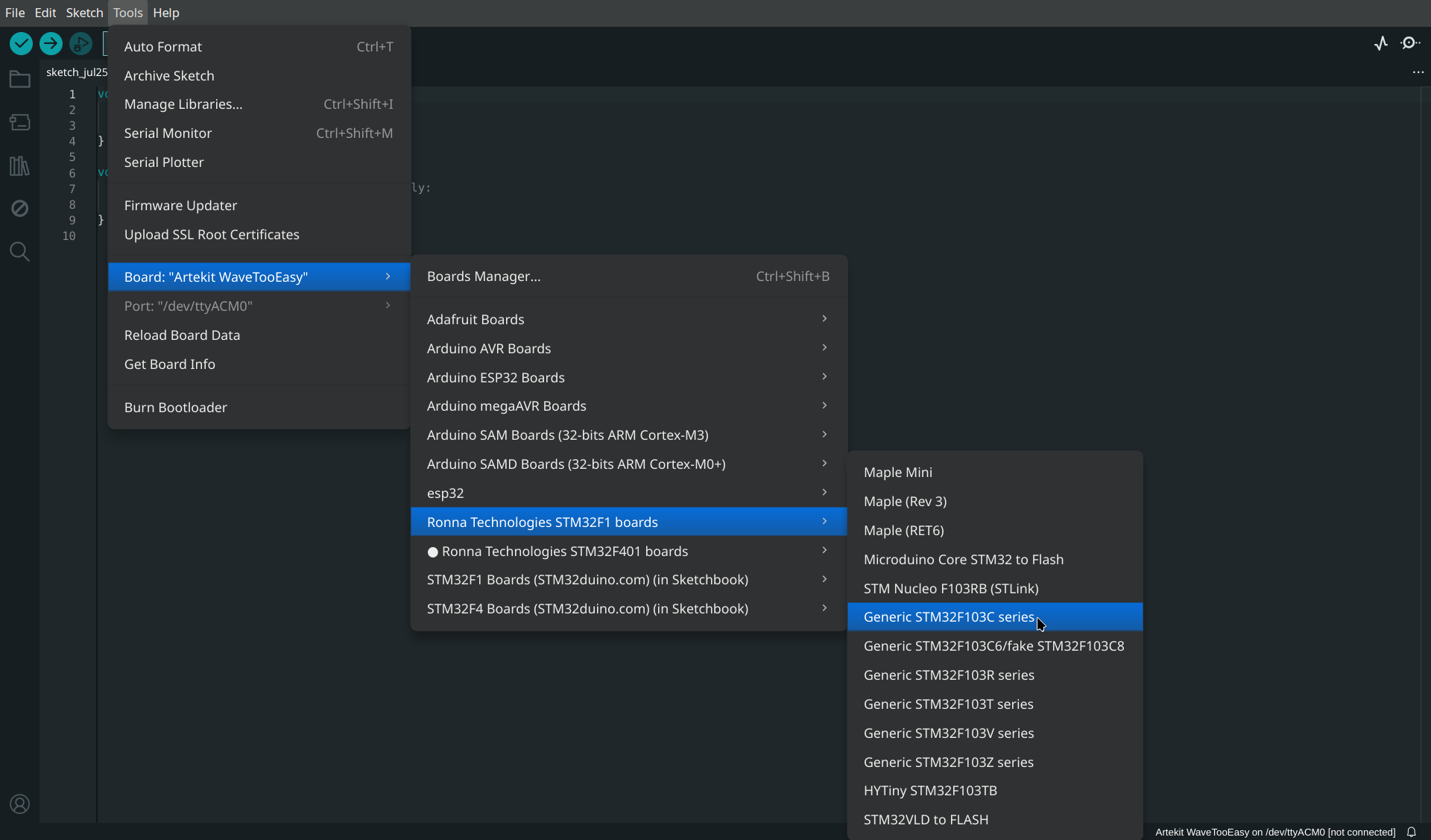Click Reload Board Data entry
This screenshot has height=840, width=1431.
point(259,335)
